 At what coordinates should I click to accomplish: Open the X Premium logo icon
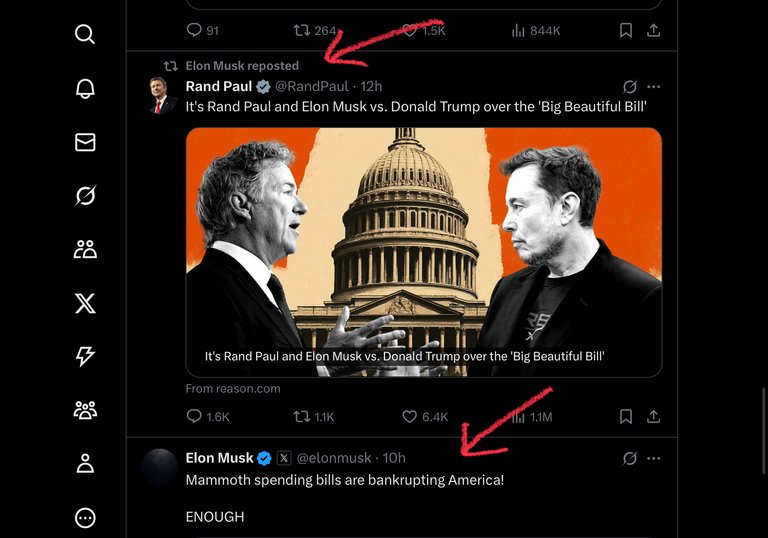[x=85, y=303]
